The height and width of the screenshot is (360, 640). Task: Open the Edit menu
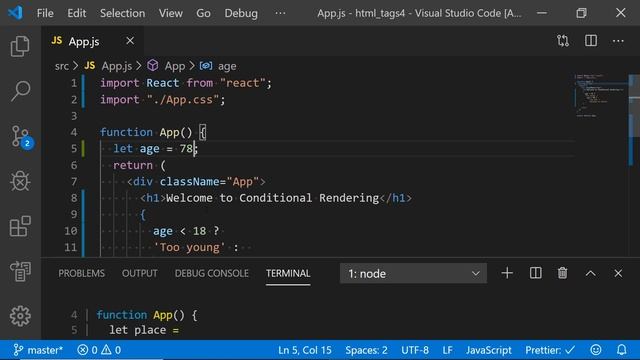[77, 13]
